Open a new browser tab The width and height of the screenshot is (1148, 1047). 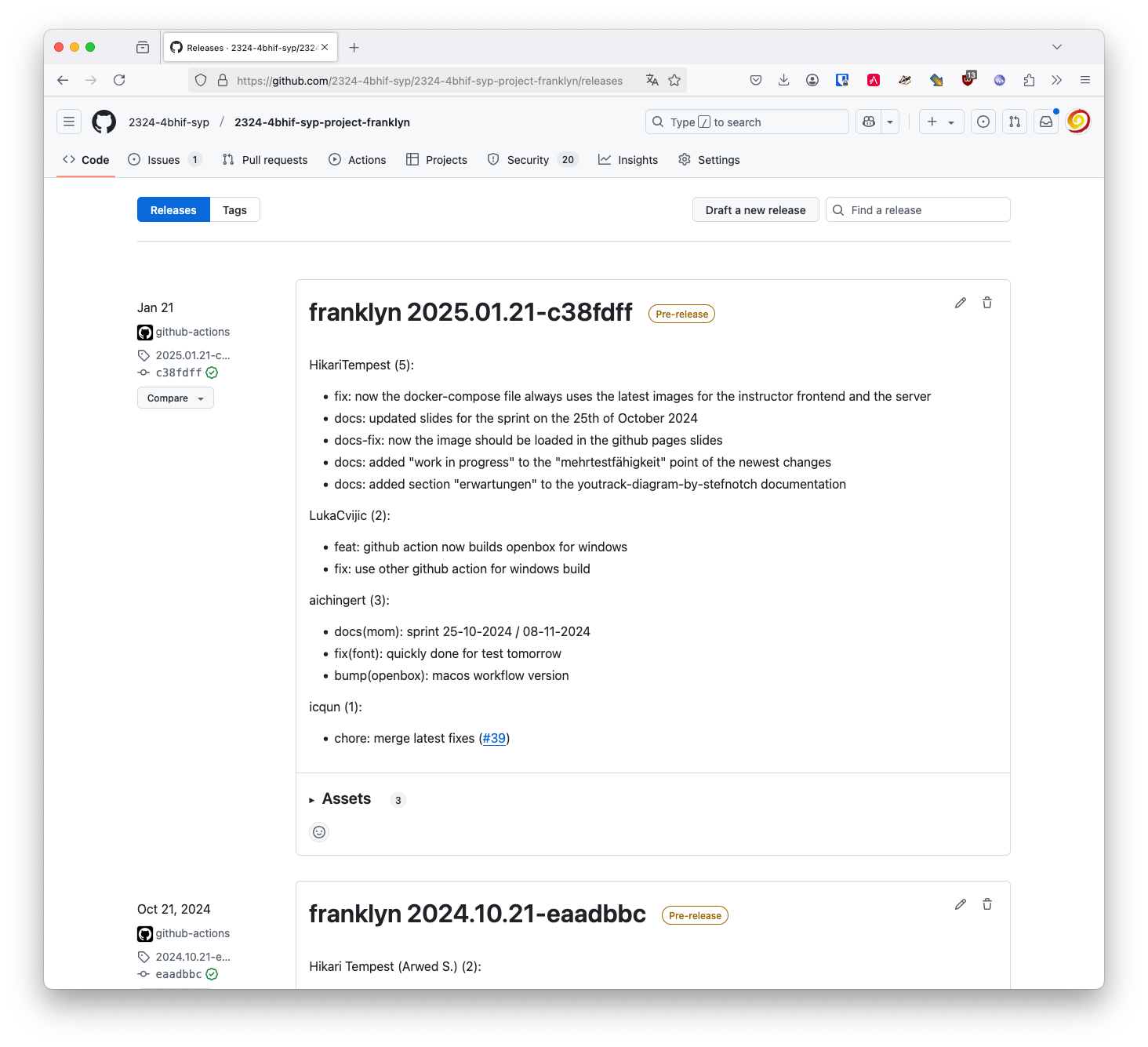(x=354, y=48)
